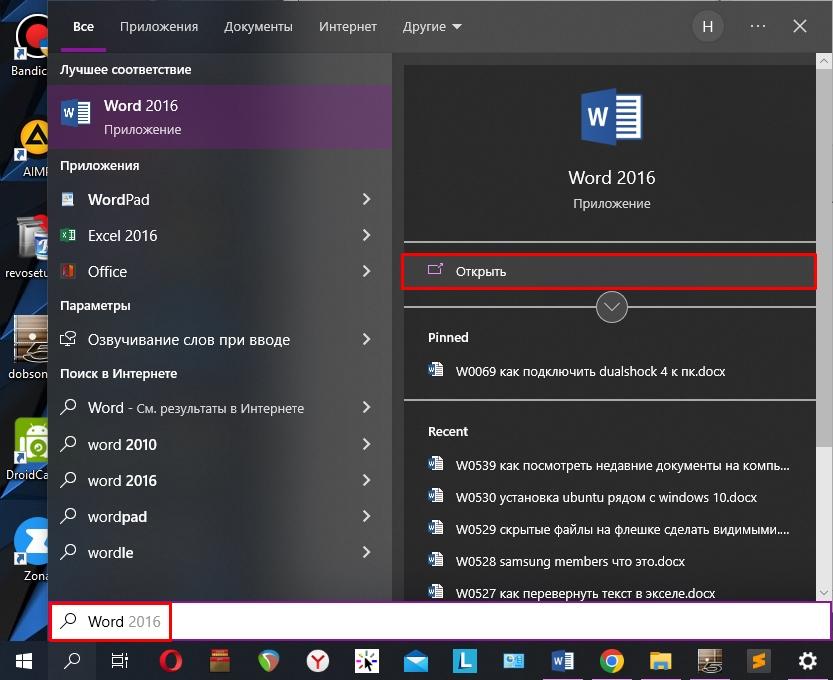Expand more actions with round chevron button
833x680 pixels.
(611, 307)
